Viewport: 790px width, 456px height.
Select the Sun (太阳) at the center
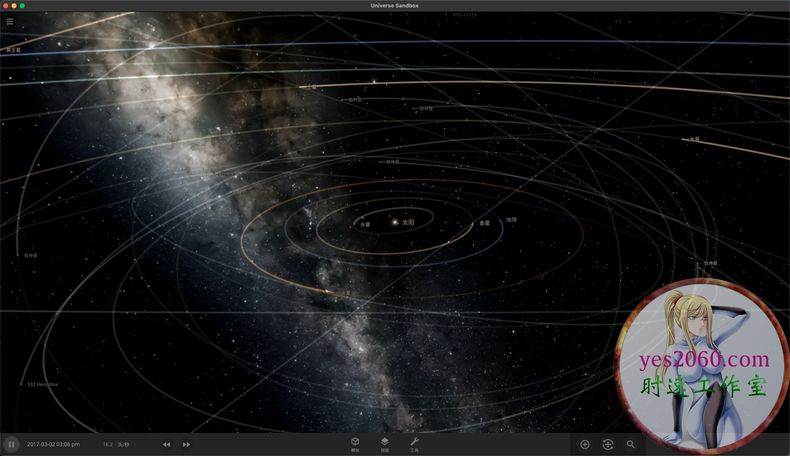tap(395, 222)
